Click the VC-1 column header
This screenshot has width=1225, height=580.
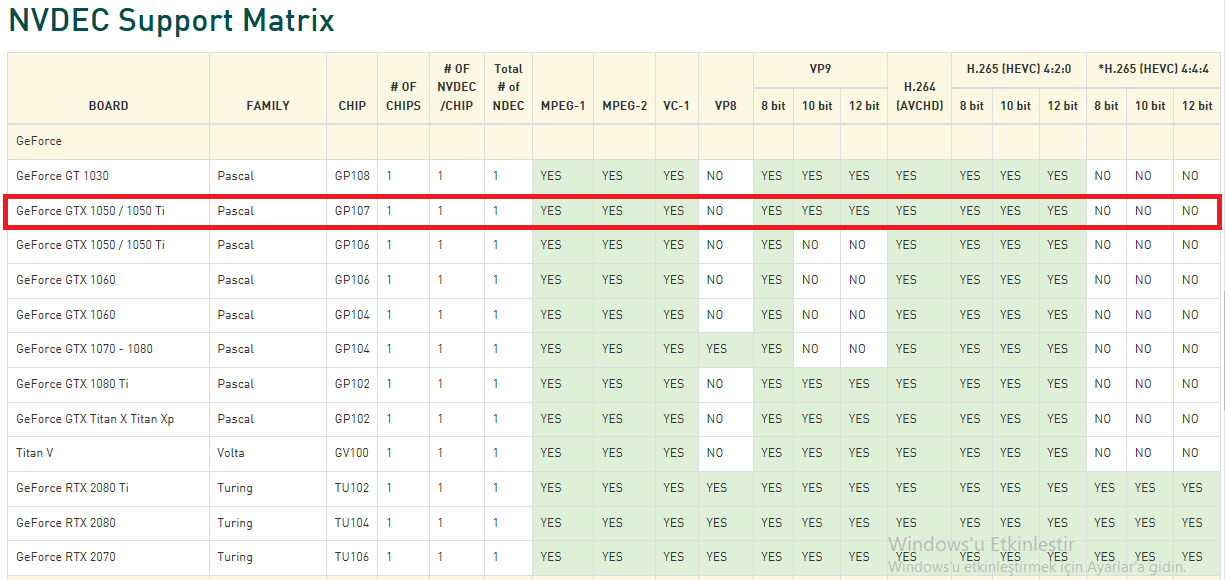[x=677, y=105]
